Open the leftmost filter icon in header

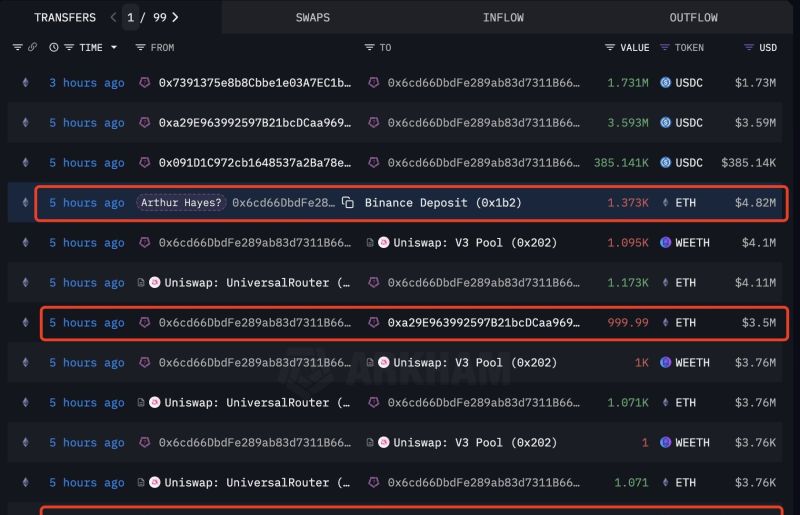pos(17,47)
